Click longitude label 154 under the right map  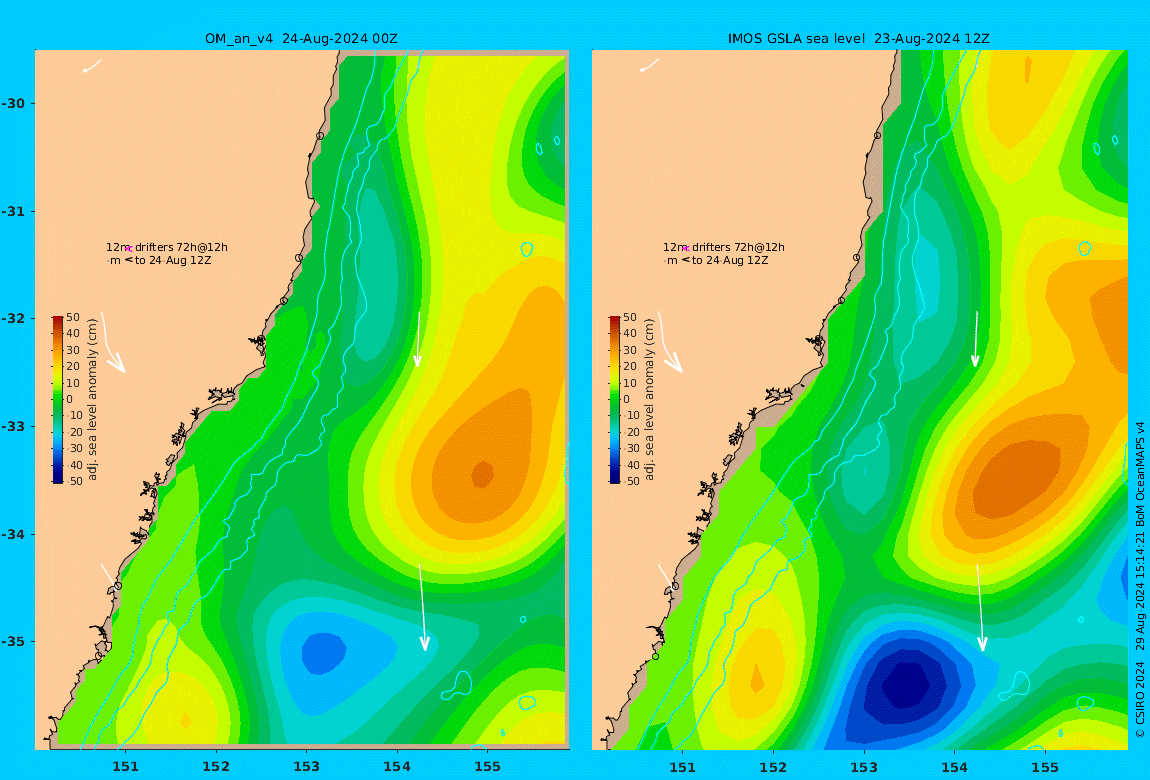tap(954, 767)
